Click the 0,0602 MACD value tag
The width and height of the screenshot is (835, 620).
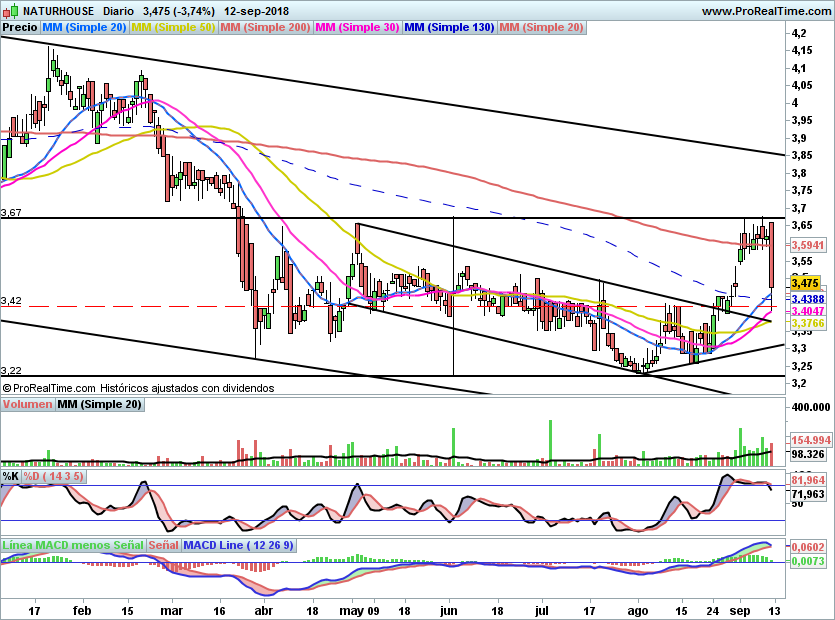[x=808, y=549]
